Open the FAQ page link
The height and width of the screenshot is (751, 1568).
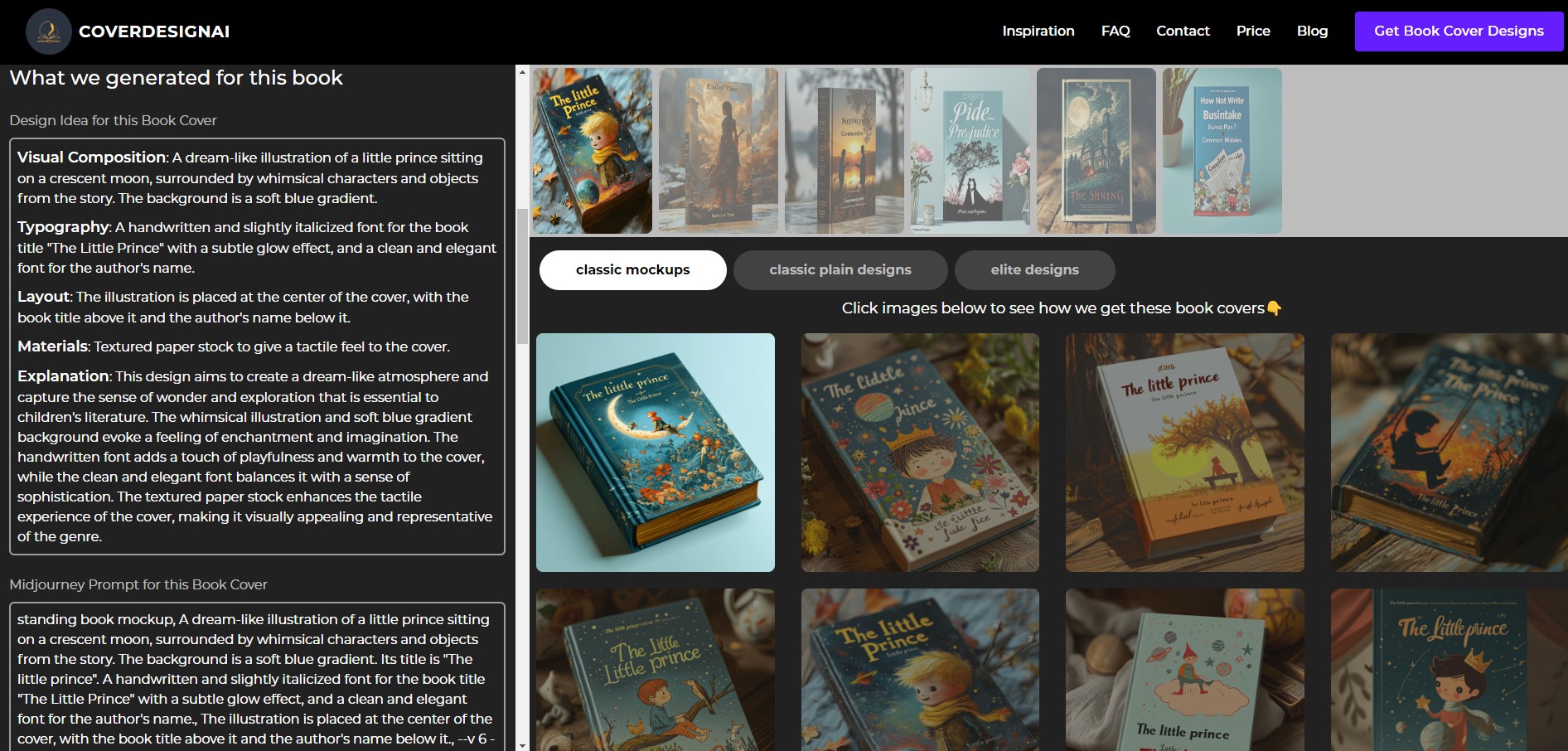click(1116, 31)
